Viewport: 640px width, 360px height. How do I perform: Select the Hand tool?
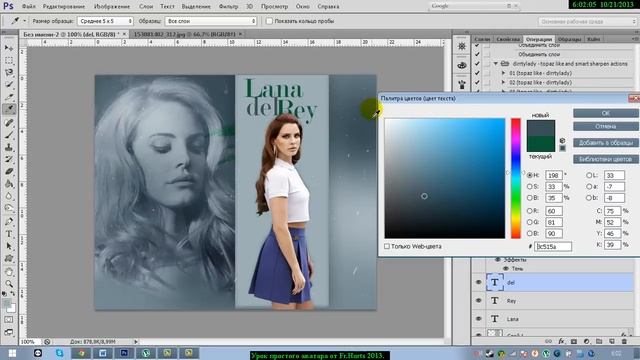pyautogui.click(x=9, y=272)
